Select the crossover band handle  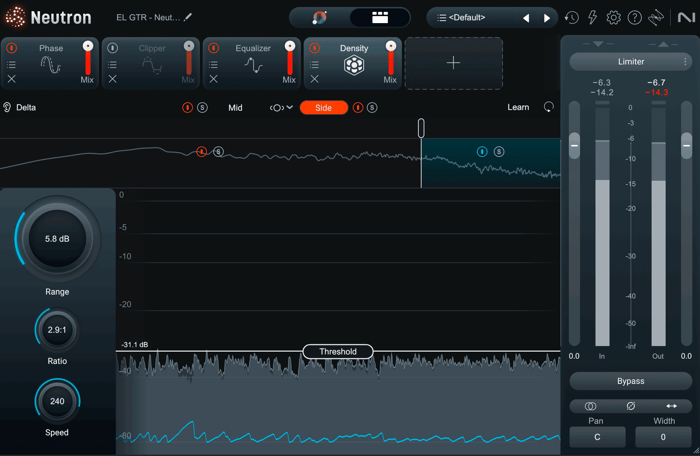click(x=421, y=128)
